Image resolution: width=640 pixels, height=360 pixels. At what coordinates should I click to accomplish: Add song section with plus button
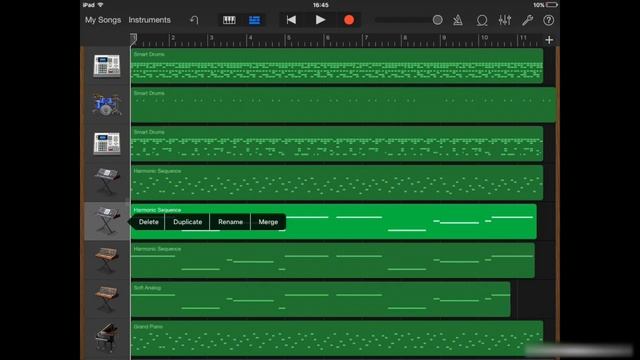click(549, 40)
